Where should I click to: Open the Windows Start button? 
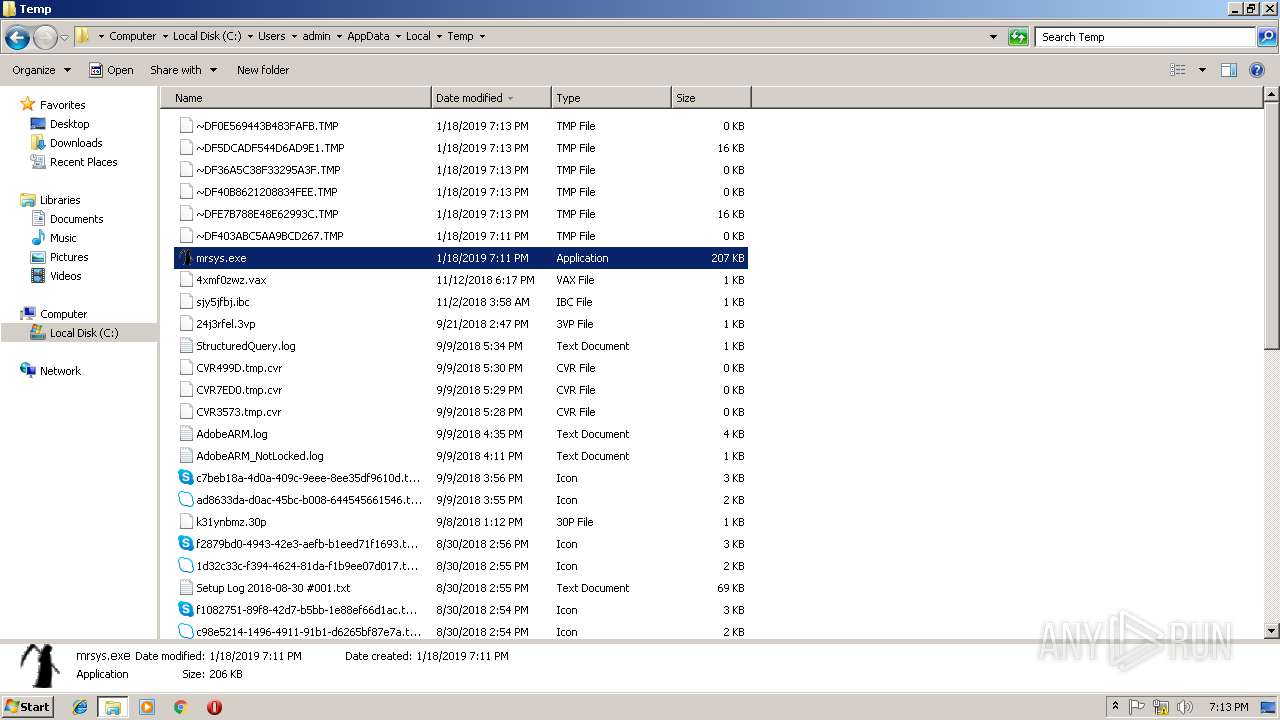pyautogui.click(x=28, y=707)
